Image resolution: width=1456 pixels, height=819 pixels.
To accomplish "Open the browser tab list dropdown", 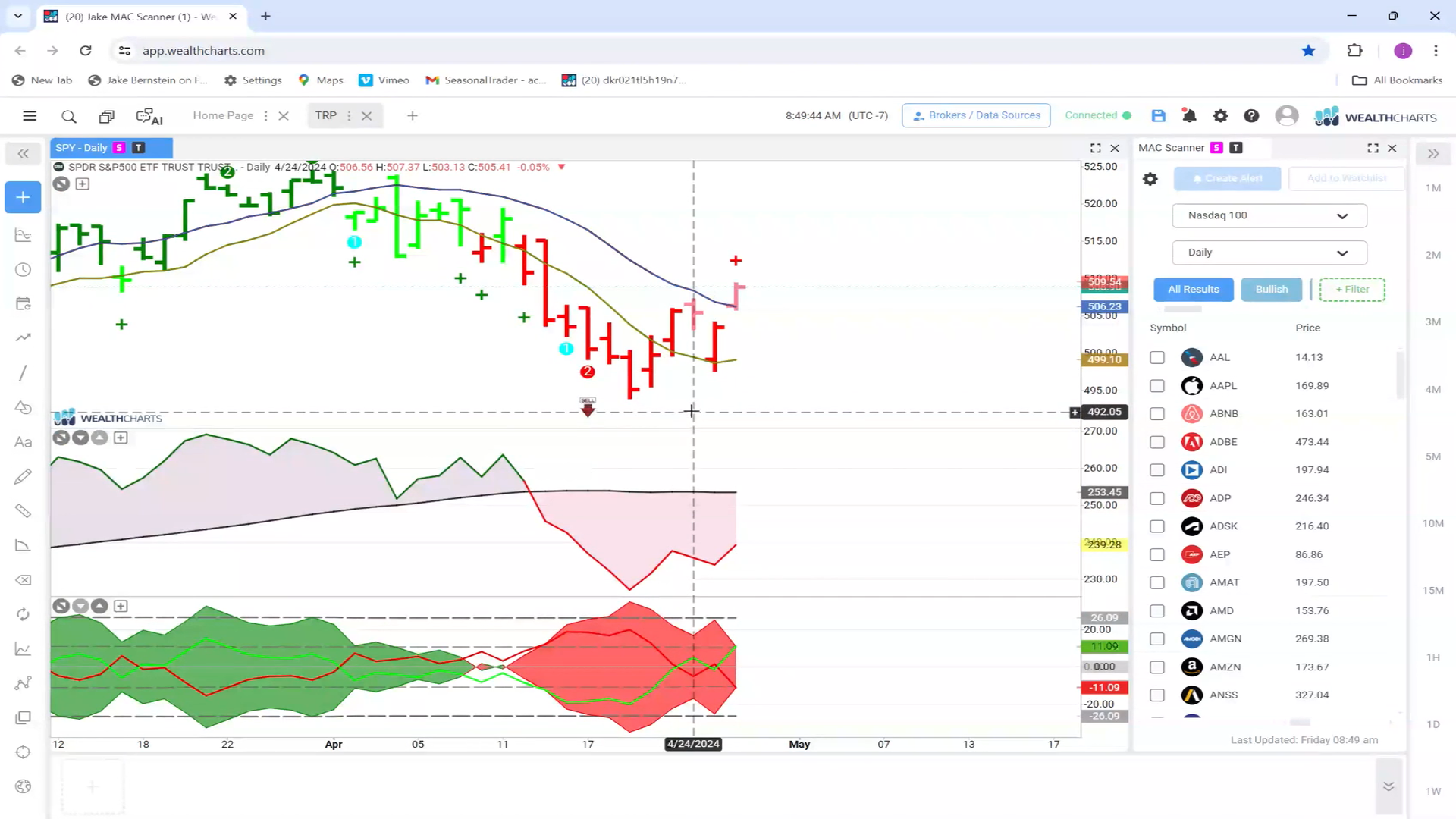I will [x=18, y=16].
